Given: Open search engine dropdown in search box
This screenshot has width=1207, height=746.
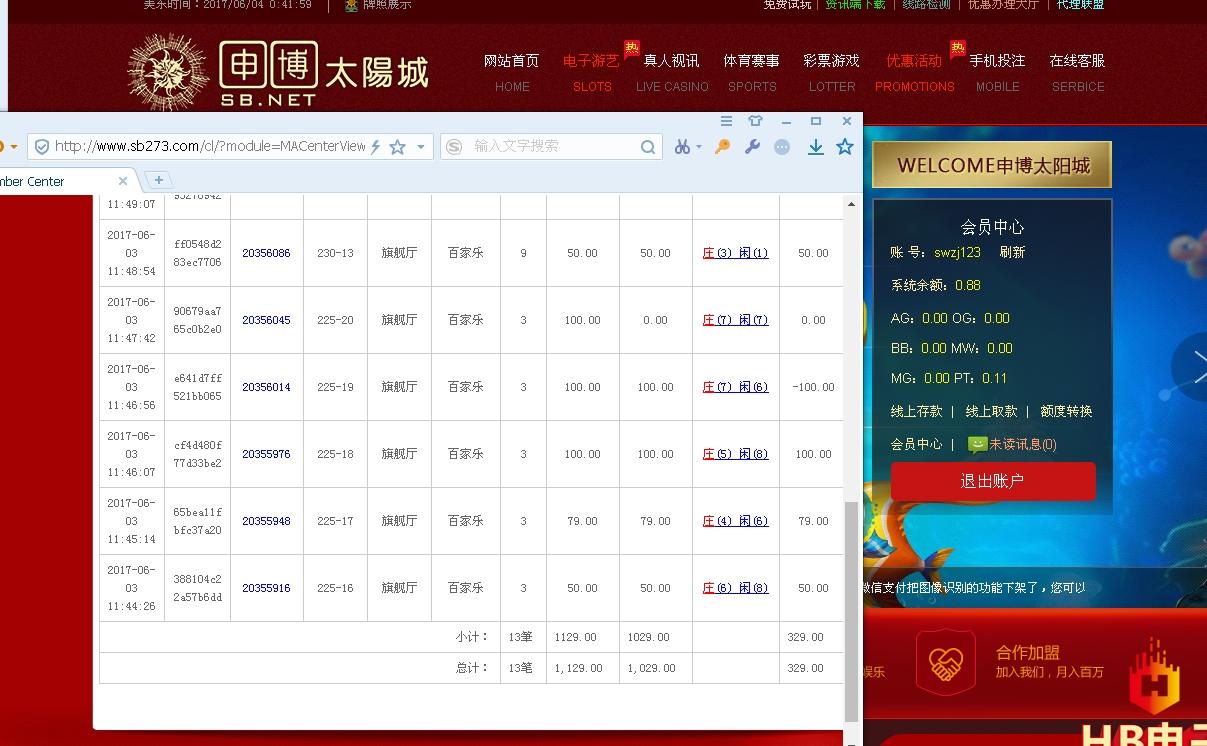Looking at the screenshot, I should [x=454, y=146].
